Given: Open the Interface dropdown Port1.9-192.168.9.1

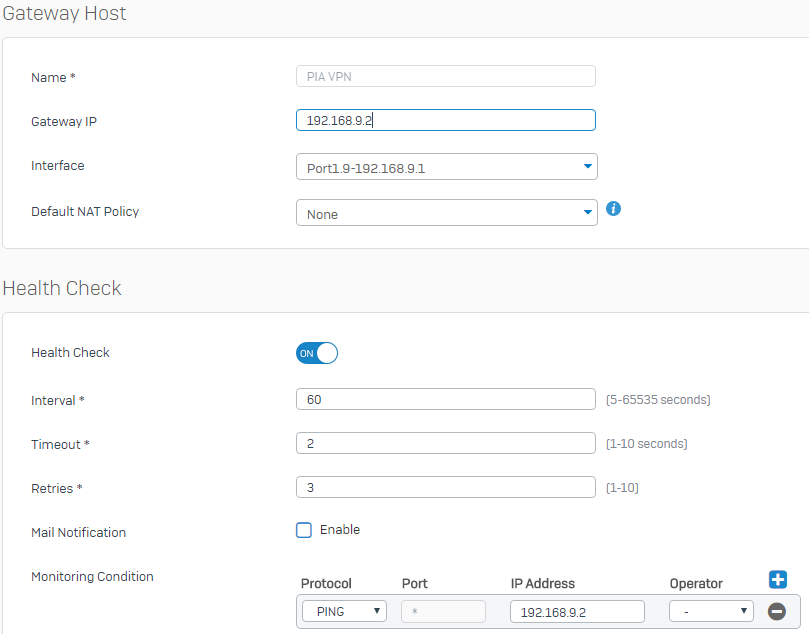Looking at the screenshot, I should click(447, 167).
